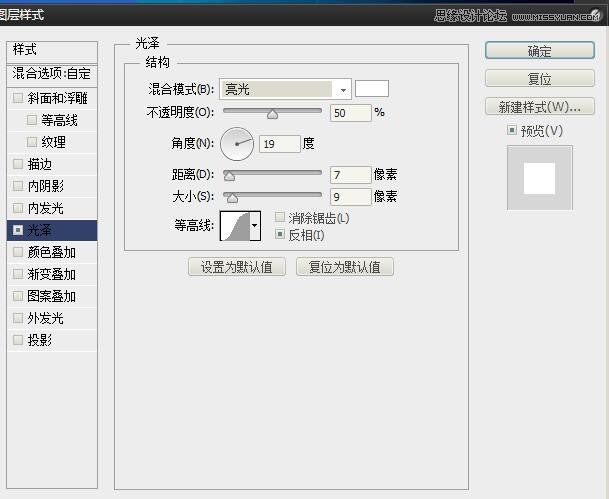
Task: Toggle the 预览 preview checkbox
Action: pyautogui.click(x=512, y=131)
